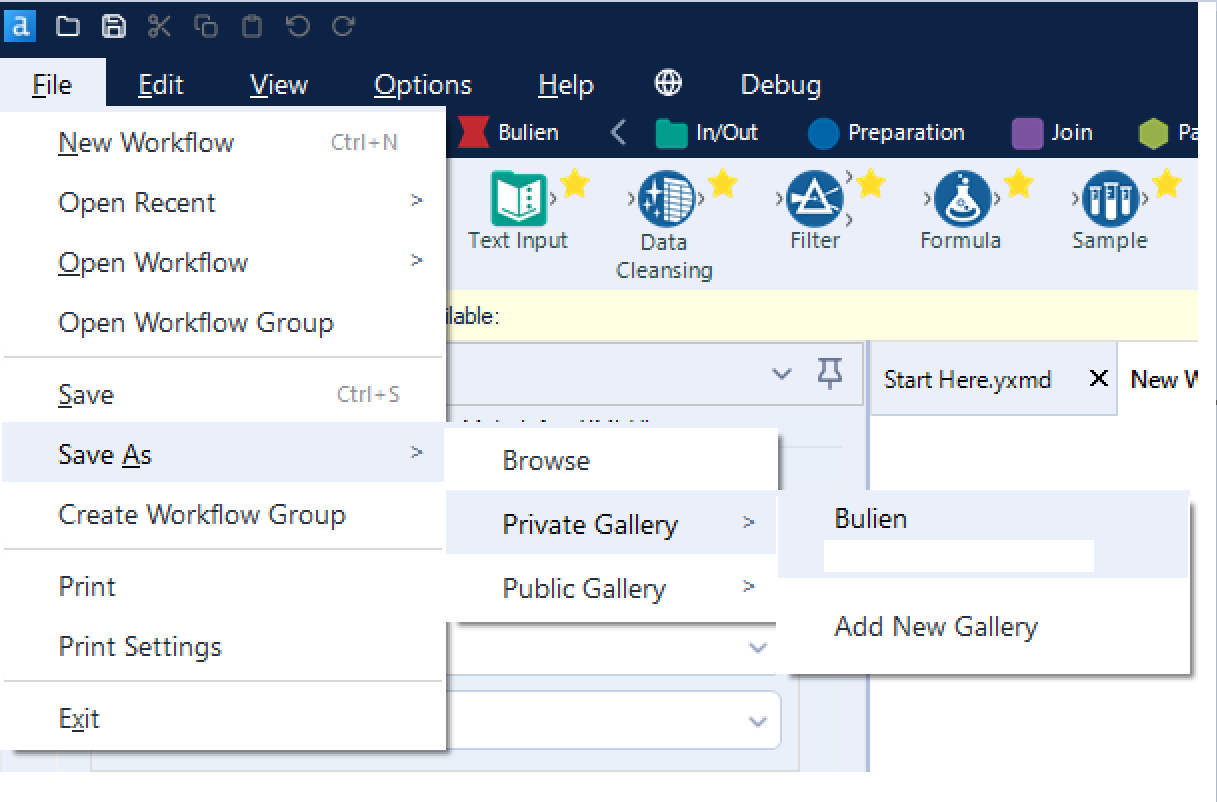This screenshot has height=802, width=1217.
Task: Click the gallery name input field under Bulien
Action: (x=958, y=556)
